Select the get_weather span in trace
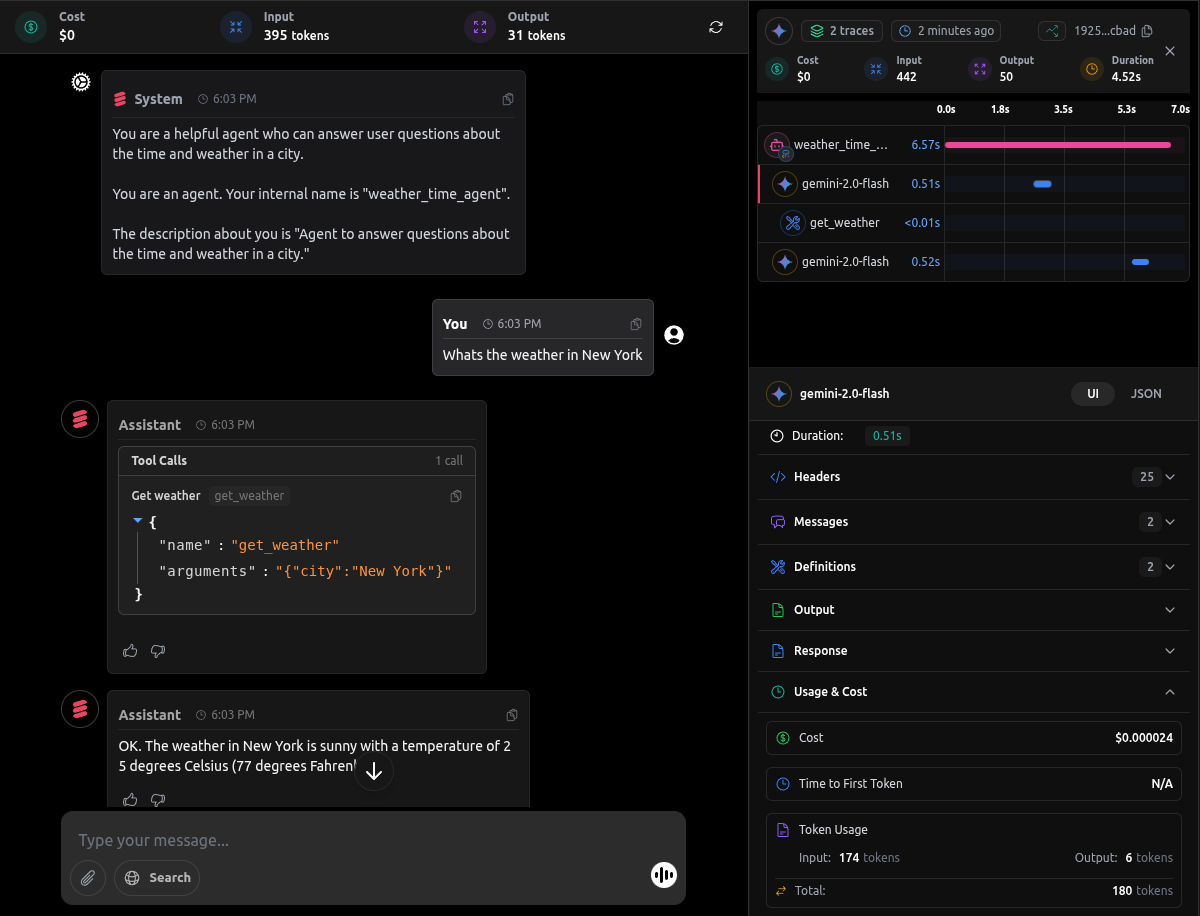 point(844,223)
